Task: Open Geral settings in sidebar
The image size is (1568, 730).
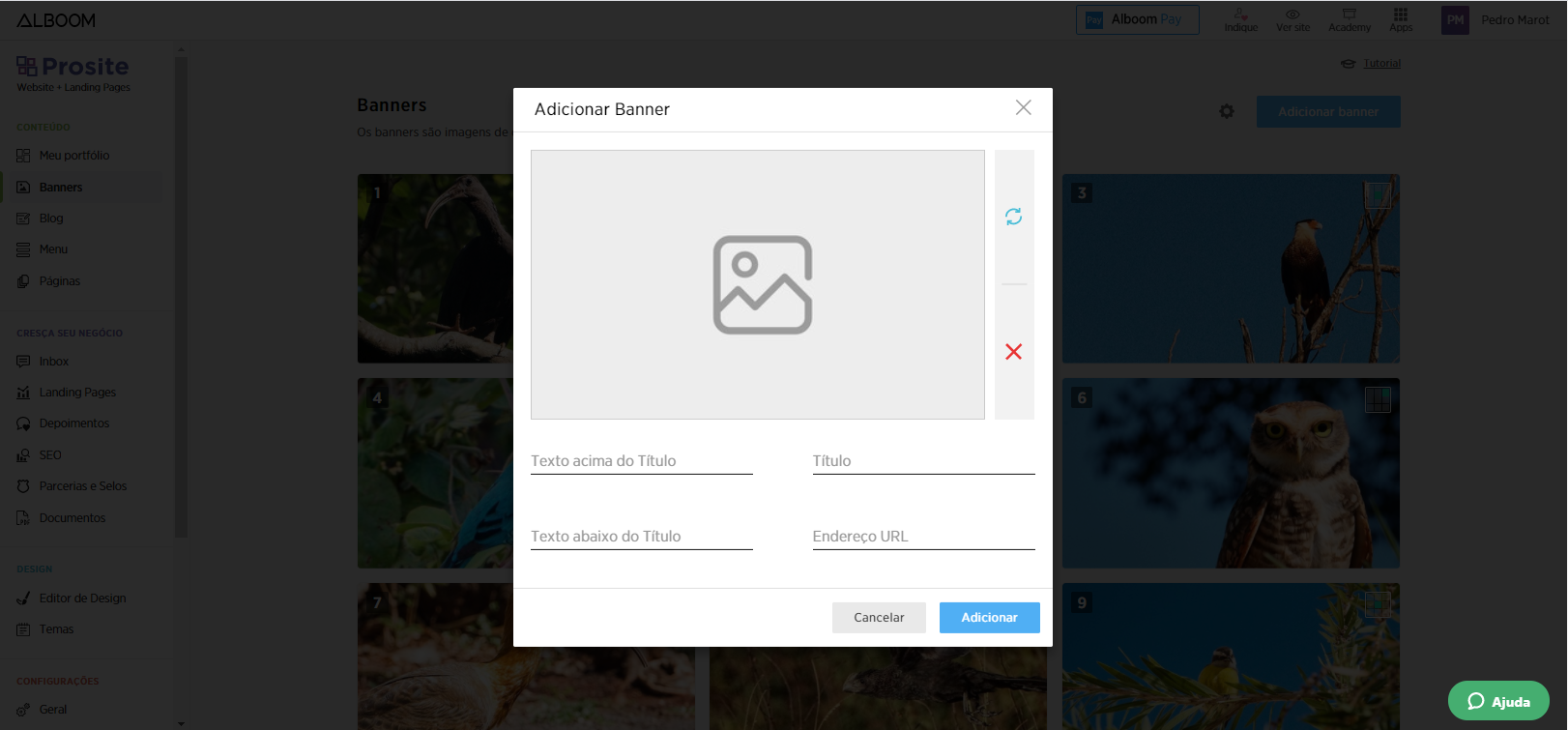Action: [x=53, y=710]
